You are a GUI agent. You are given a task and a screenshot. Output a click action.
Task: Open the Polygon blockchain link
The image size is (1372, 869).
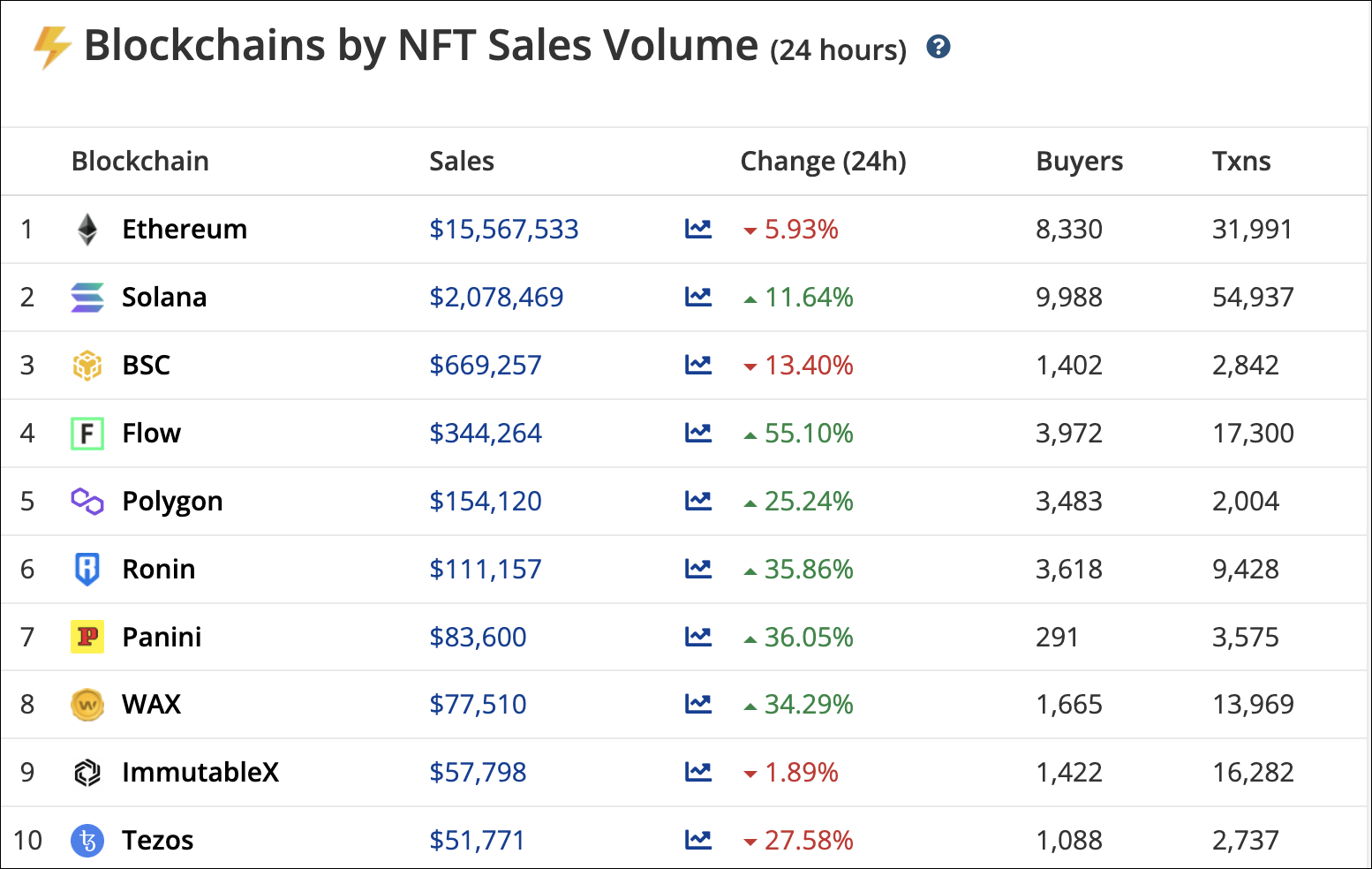click(x=172, y=502)
